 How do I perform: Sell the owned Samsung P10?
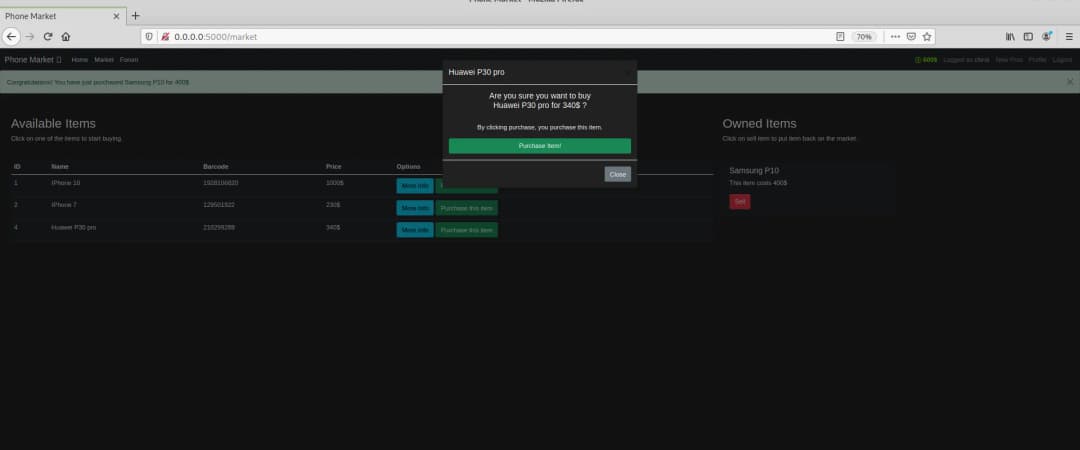point(740,202)
